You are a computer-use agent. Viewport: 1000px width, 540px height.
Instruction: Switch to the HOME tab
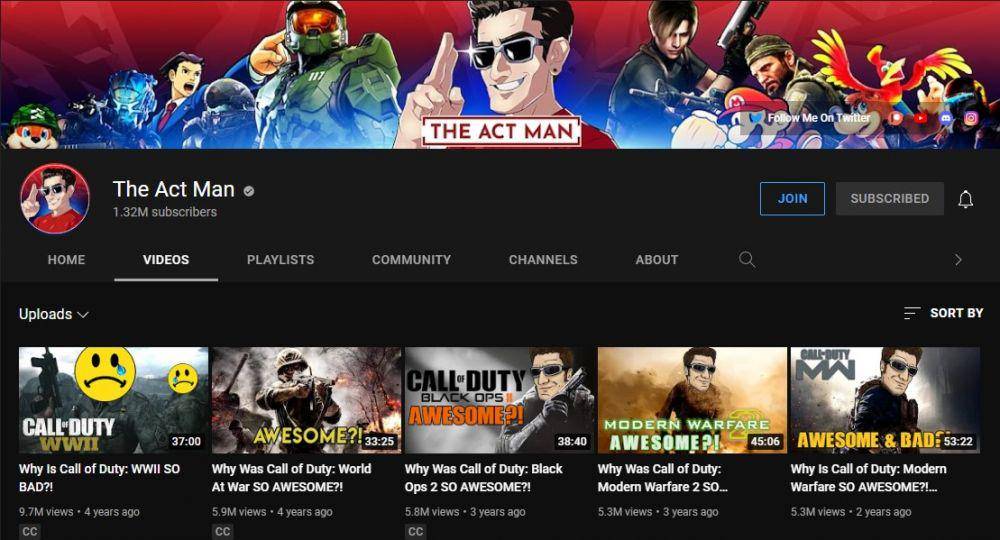(66, 259)
